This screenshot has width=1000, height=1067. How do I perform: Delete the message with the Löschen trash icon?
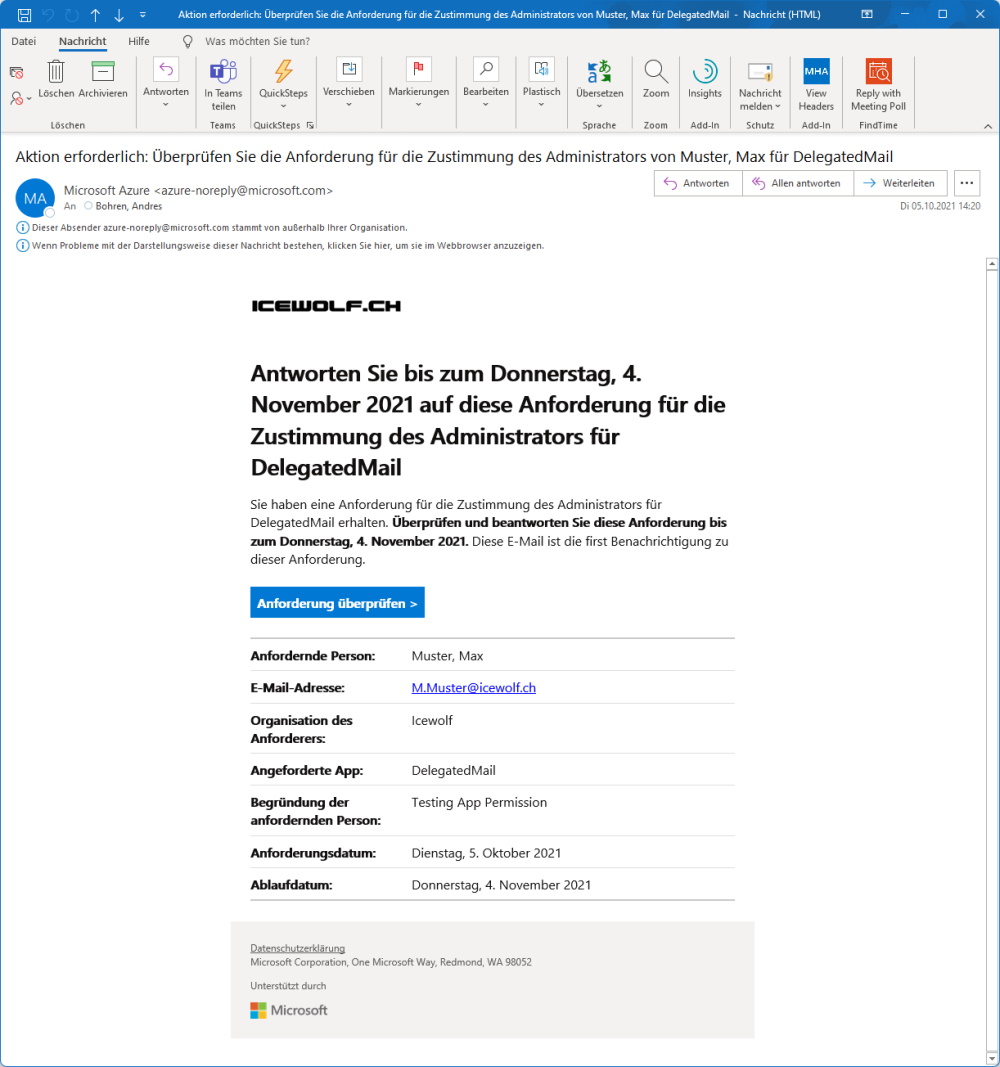pos(56,80)
